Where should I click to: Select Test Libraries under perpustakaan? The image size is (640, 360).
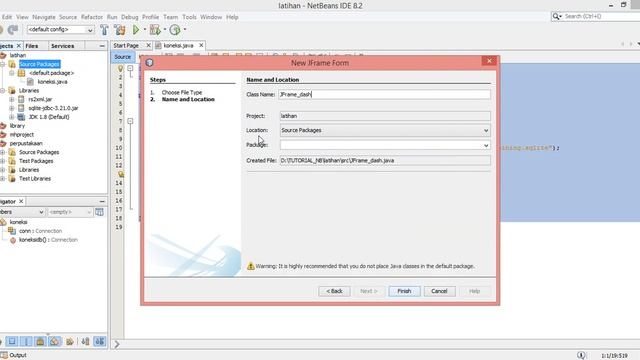pyautogui.click(x=35, y=178)
